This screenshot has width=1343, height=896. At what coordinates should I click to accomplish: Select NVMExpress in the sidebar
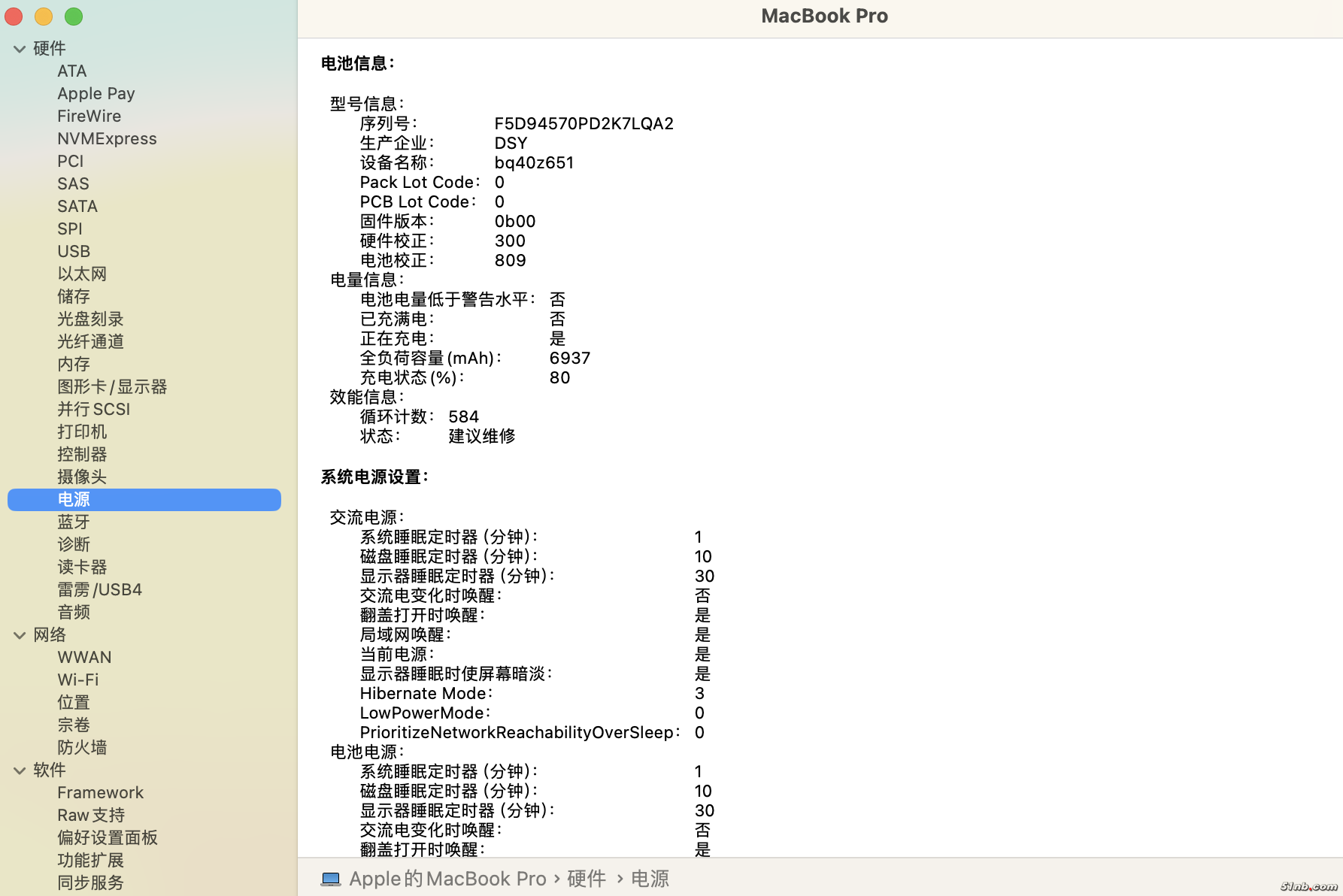click(x=107, y=138)
